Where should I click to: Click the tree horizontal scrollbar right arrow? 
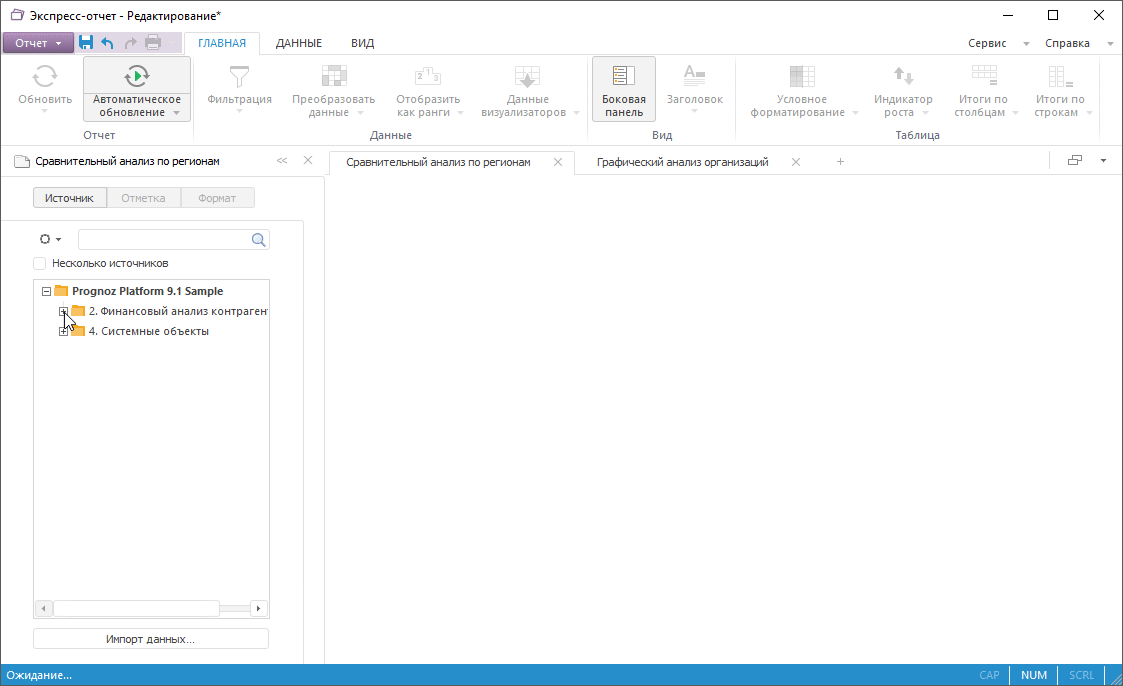(259, 609)
